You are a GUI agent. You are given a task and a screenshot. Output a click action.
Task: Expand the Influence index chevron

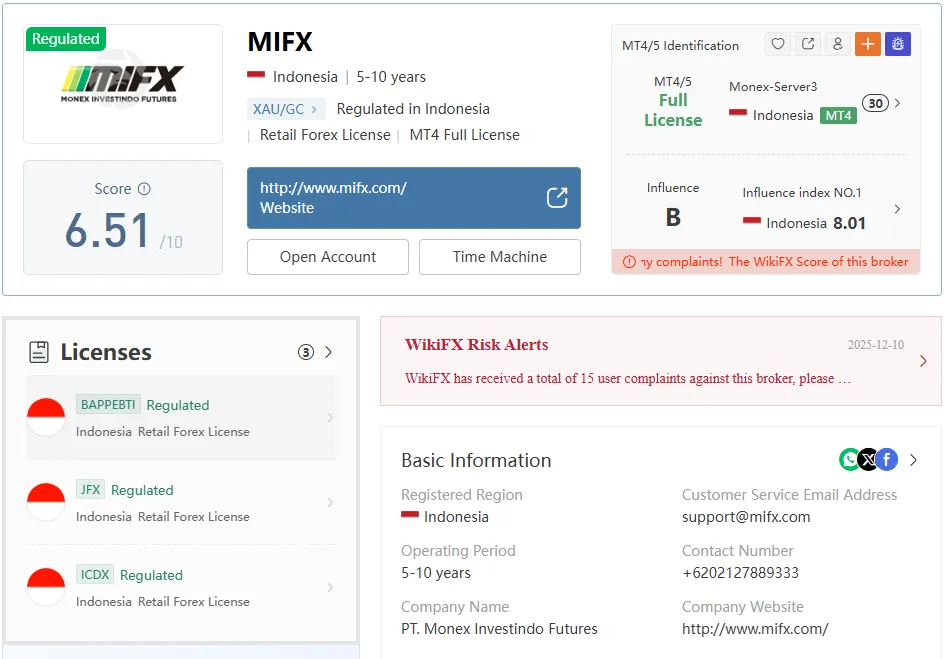[898, 209]
